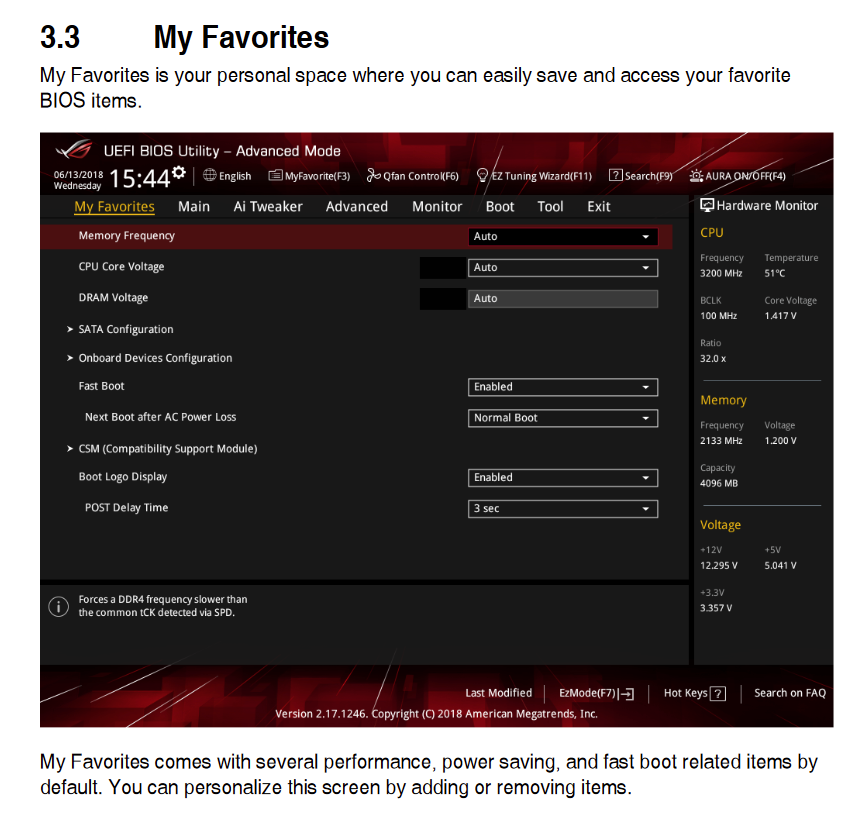Screen dimensions: 861x825
Task: Click the globe language icon
Action: click(x=210, y=175)
